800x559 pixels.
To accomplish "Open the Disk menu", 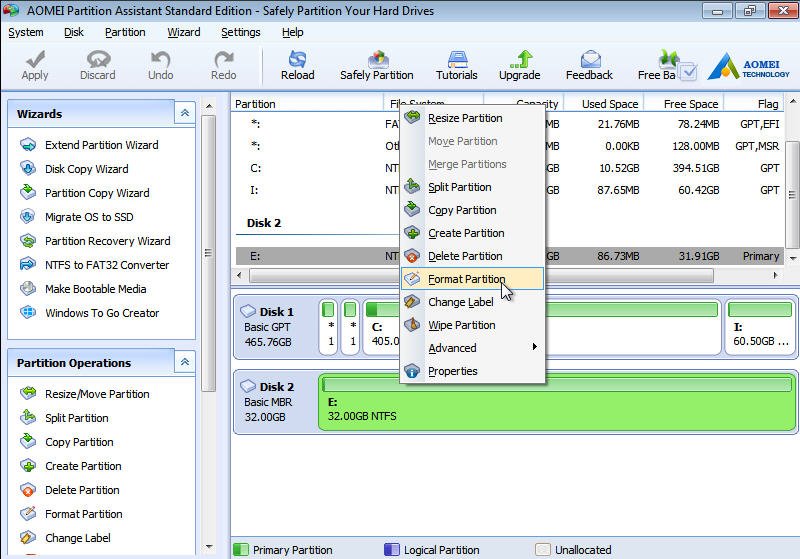I will pyautogui.click(x=73, y=32).
